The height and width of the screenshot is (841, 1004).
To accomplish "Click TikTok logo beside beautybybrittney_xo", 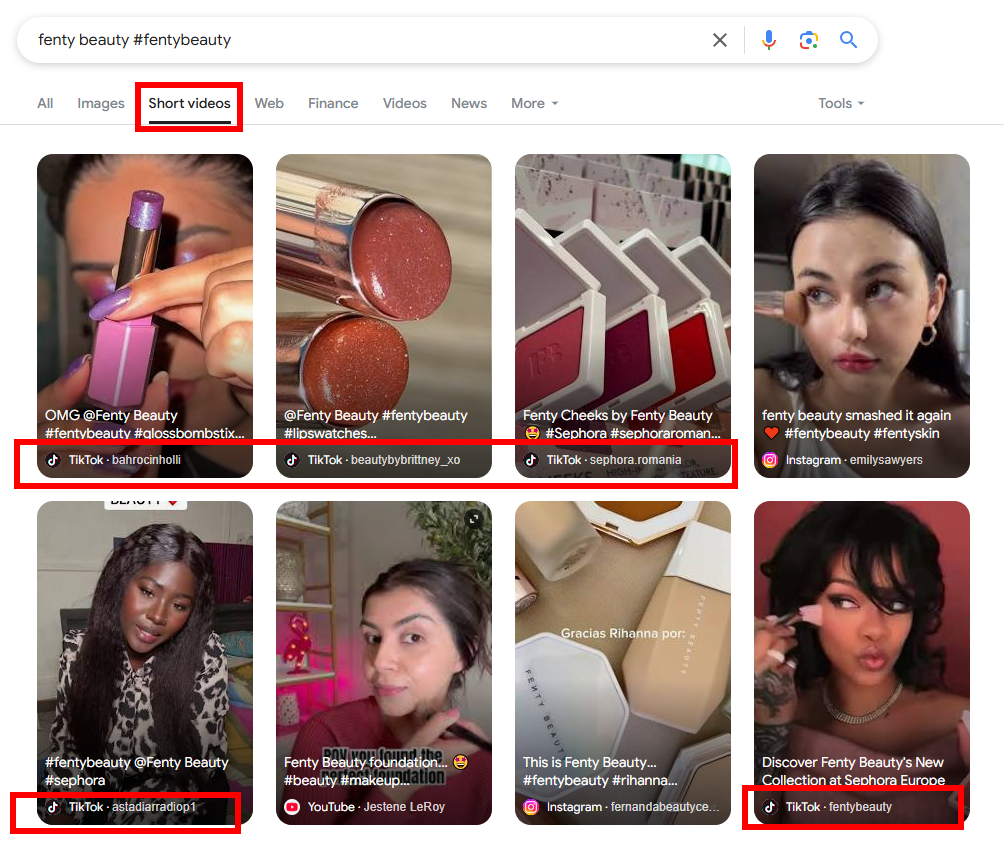I will click(x=292, y=460).
